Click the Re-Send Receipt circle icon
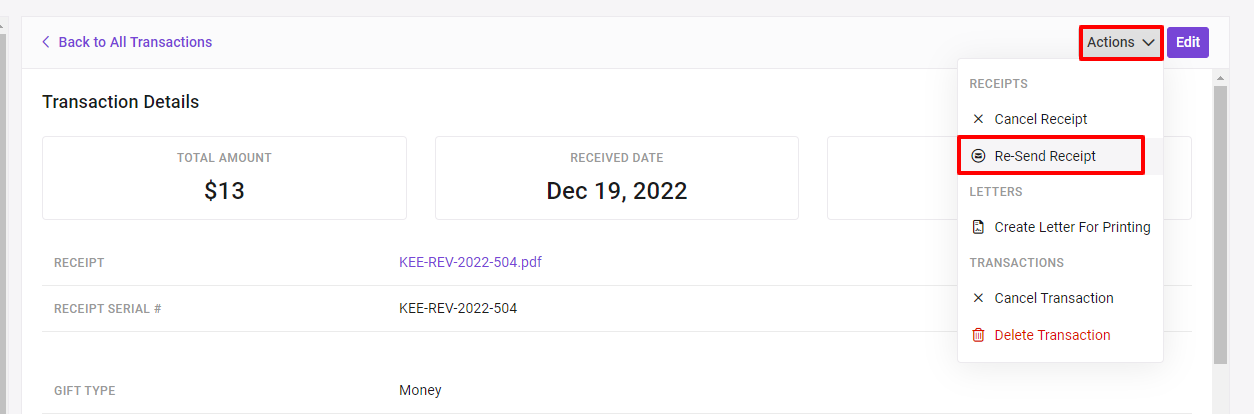The image size is (1254, 414). point(978,156)
